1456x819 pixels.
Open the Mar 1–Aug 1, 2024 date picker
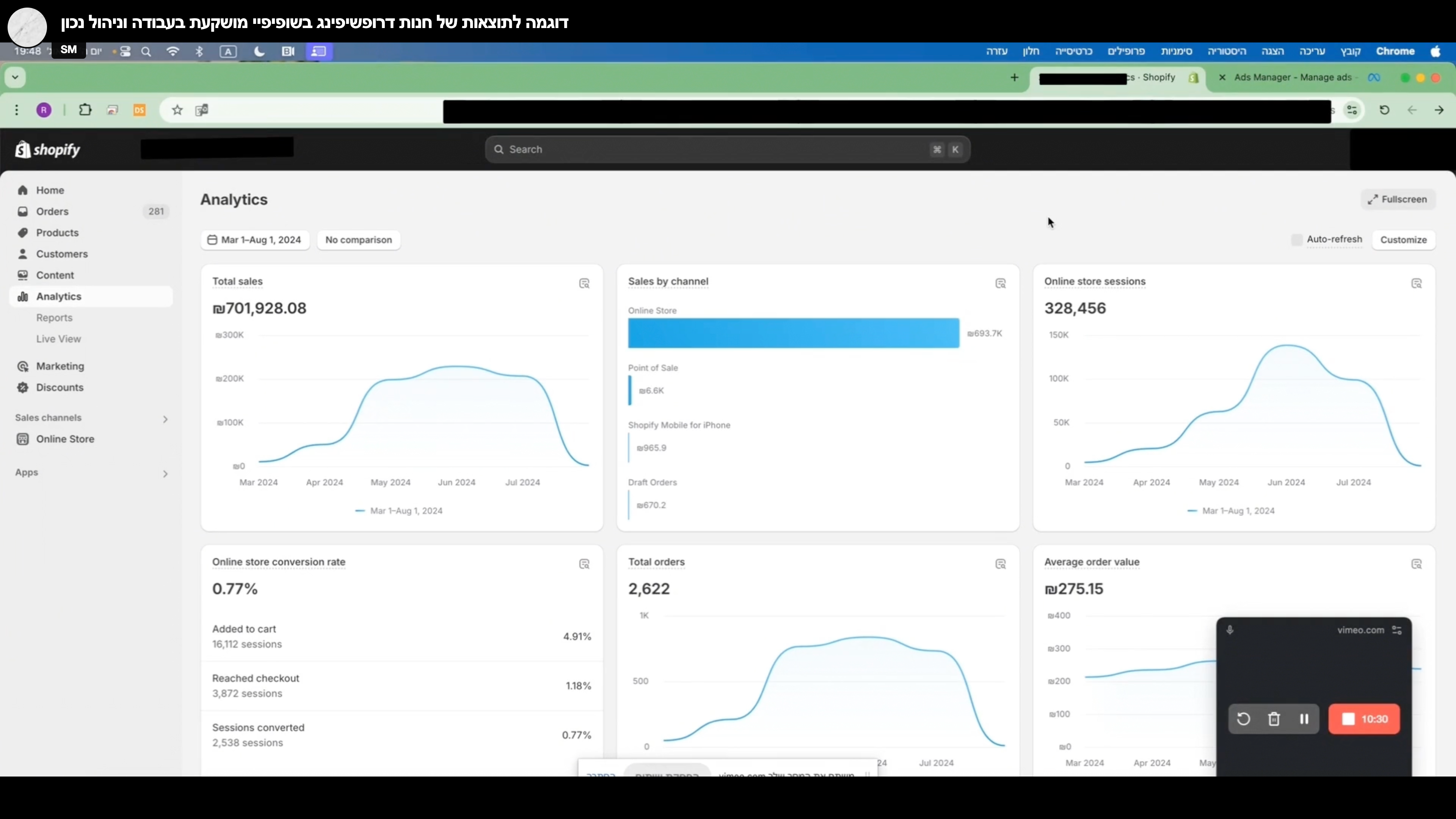(x=255, y=240)
